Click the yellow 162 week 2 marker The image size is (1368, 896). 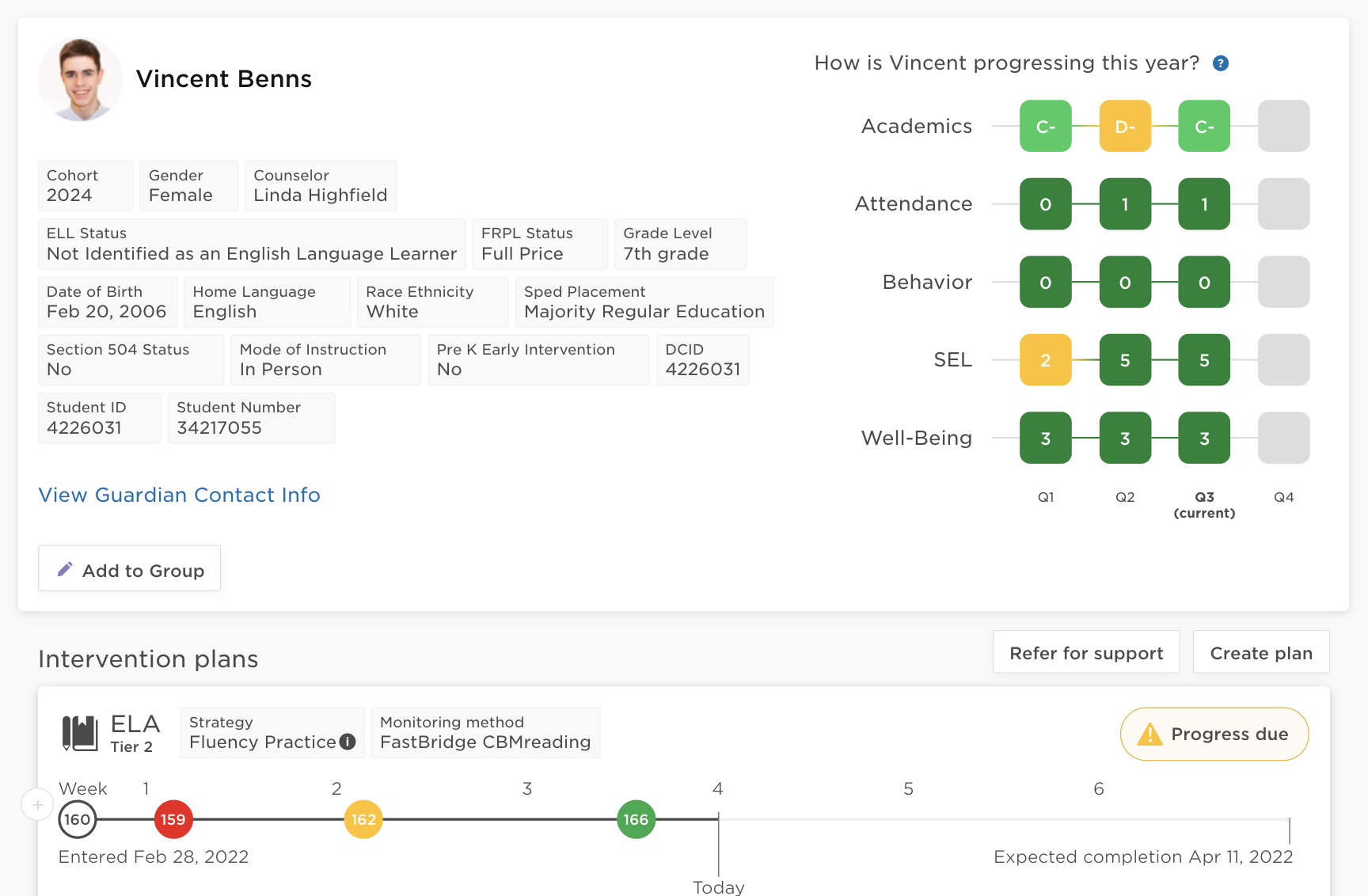[363, 819]
